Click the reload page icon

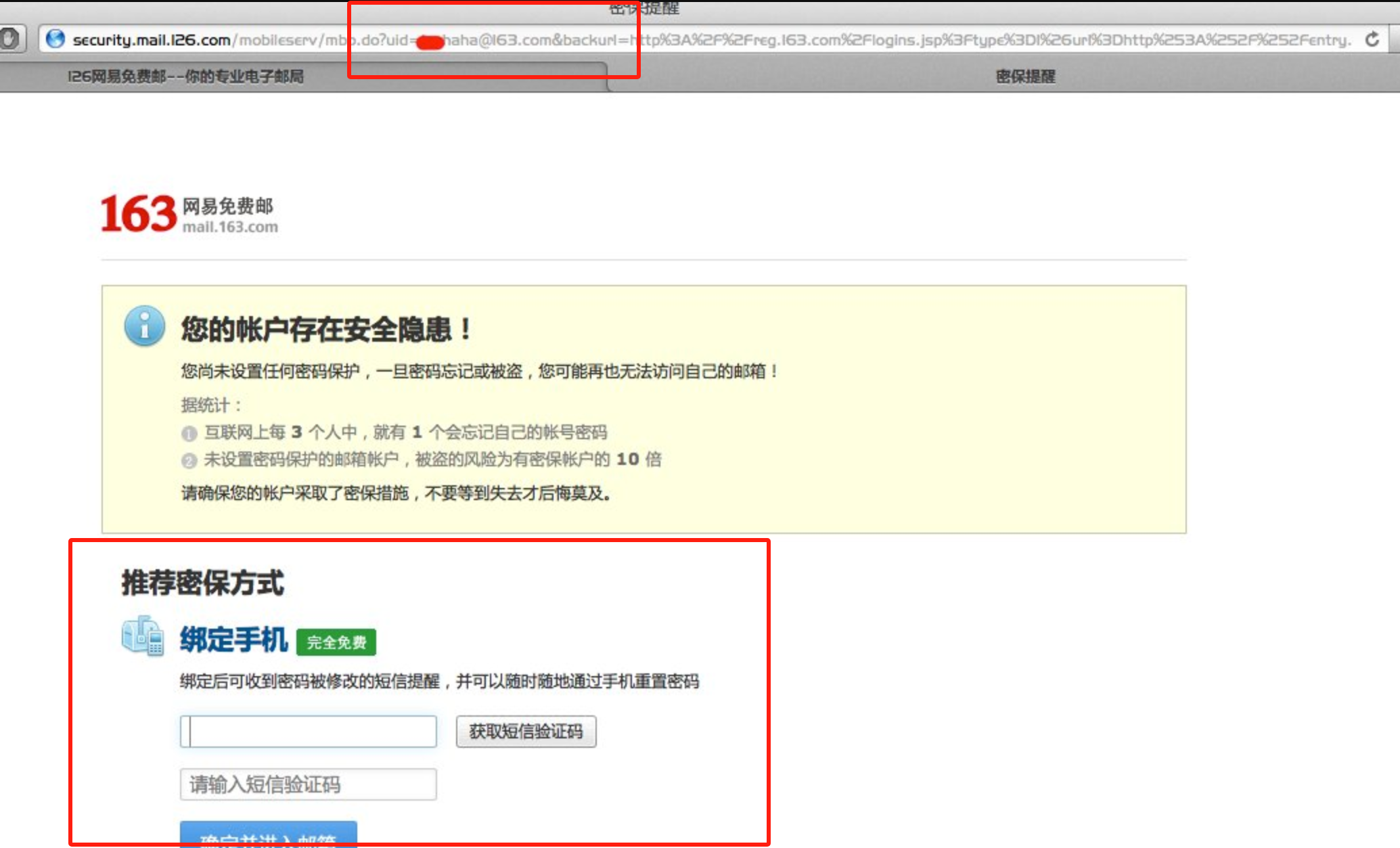tap(1372, 39)
